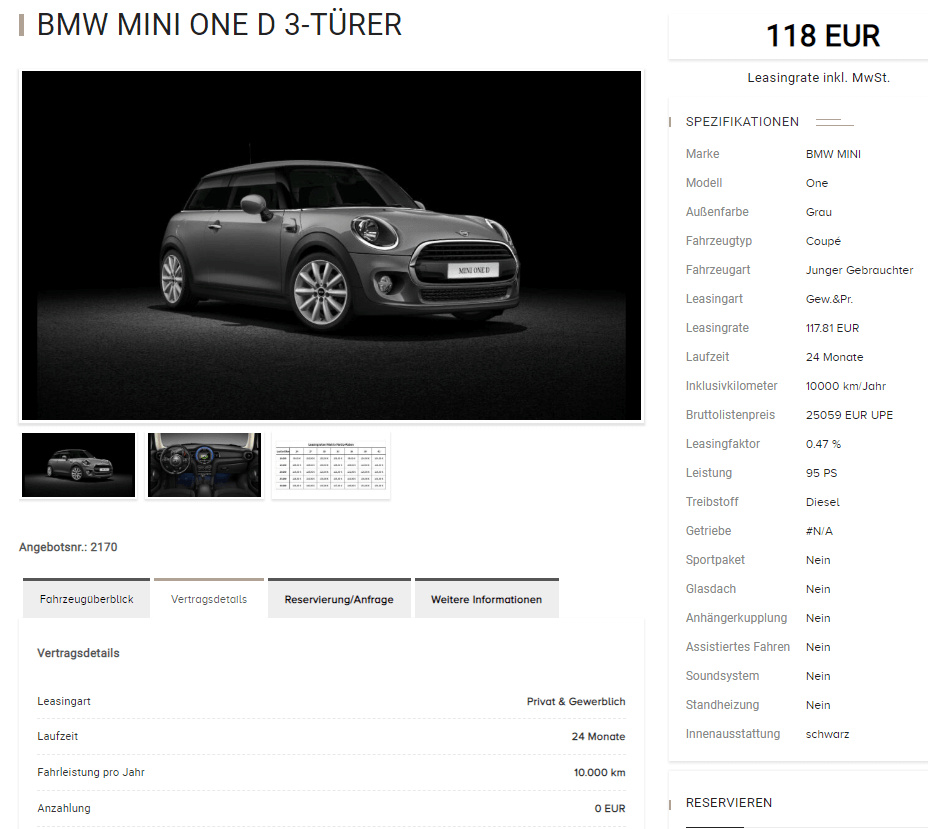Click the Leasingrate inkl. MwSt. caption
This screenshot has width=928, height=829.
pos(819,78)
